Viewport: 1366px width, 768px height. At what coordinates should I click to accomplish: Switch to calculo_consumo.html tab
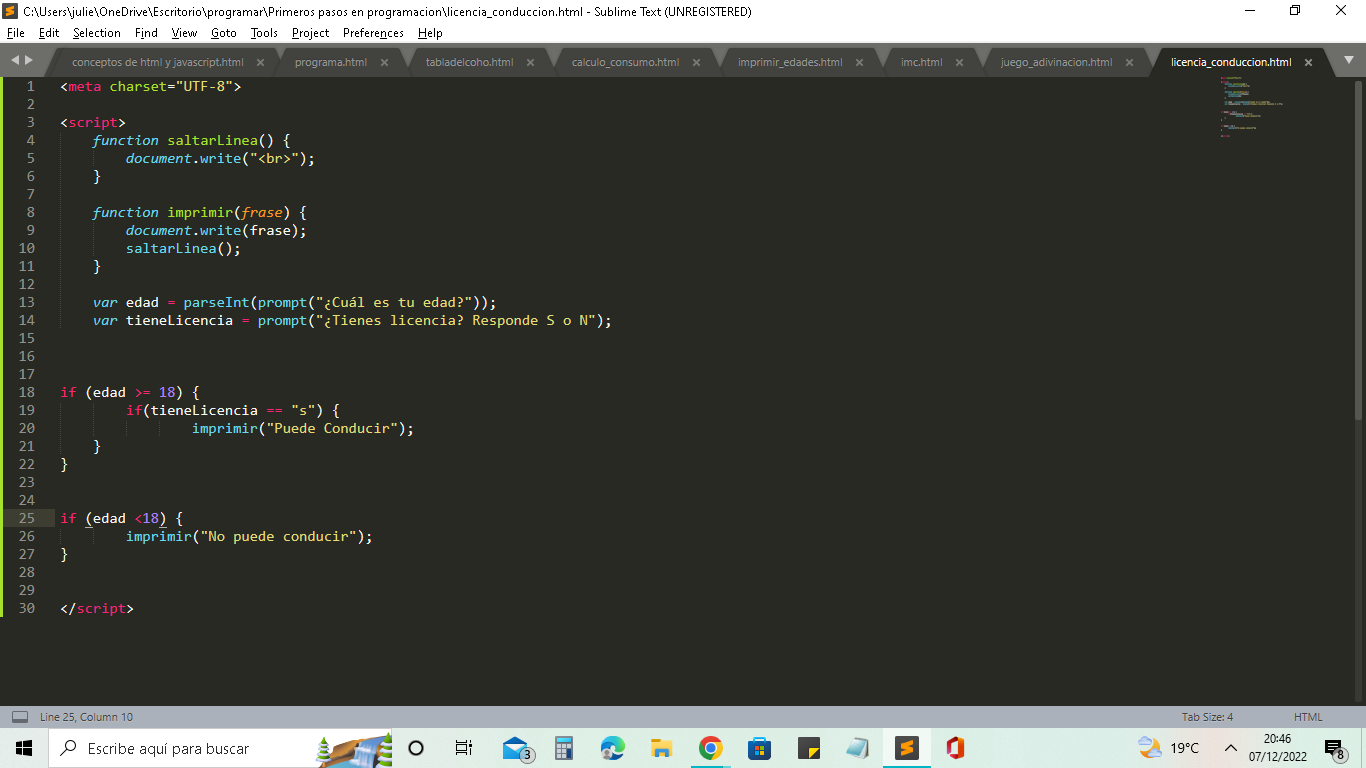click(625, 62)
